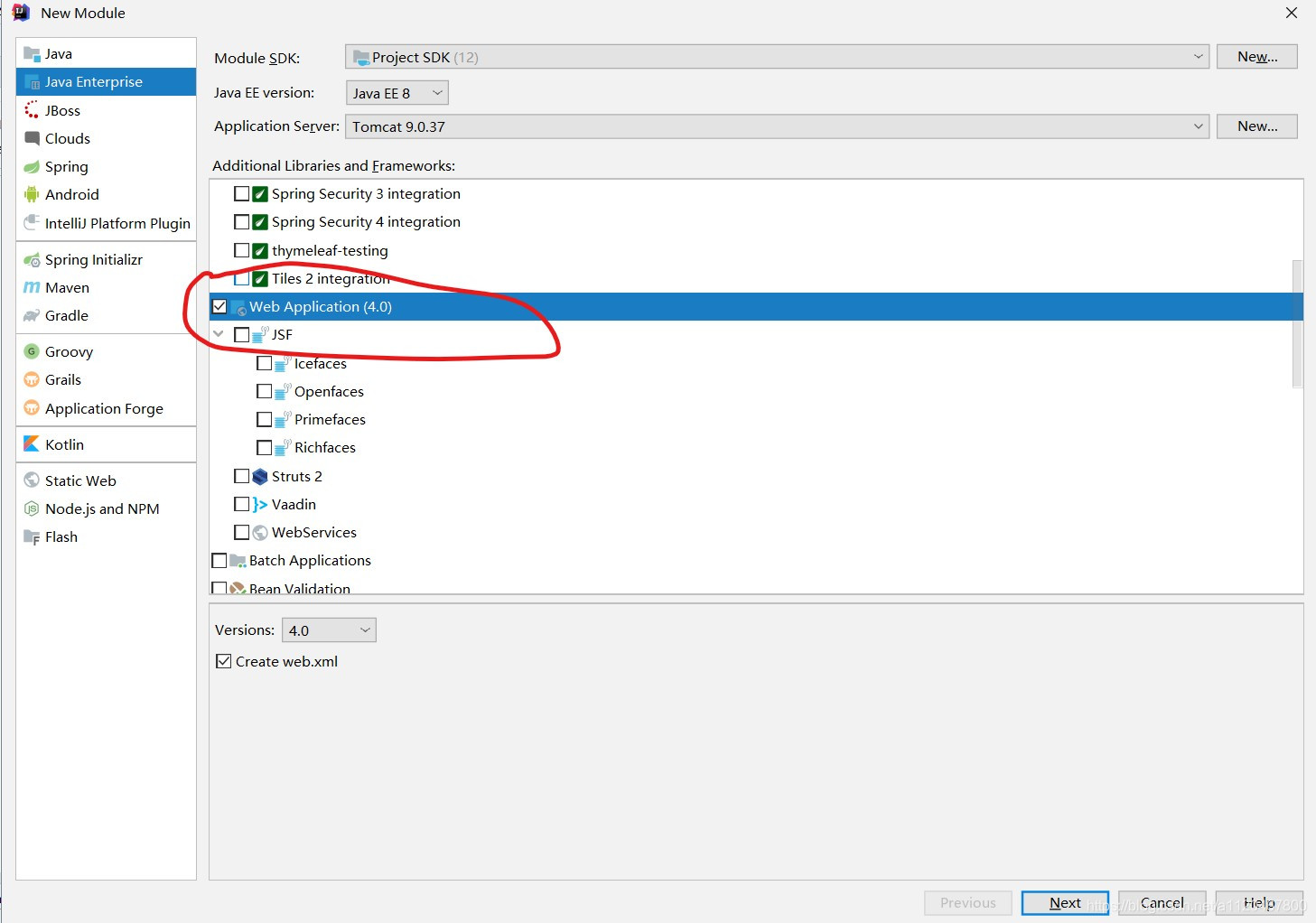Click the Java Enterprise icon
1316x923 pixels.
pyautogui.click(x=33, y=82)
